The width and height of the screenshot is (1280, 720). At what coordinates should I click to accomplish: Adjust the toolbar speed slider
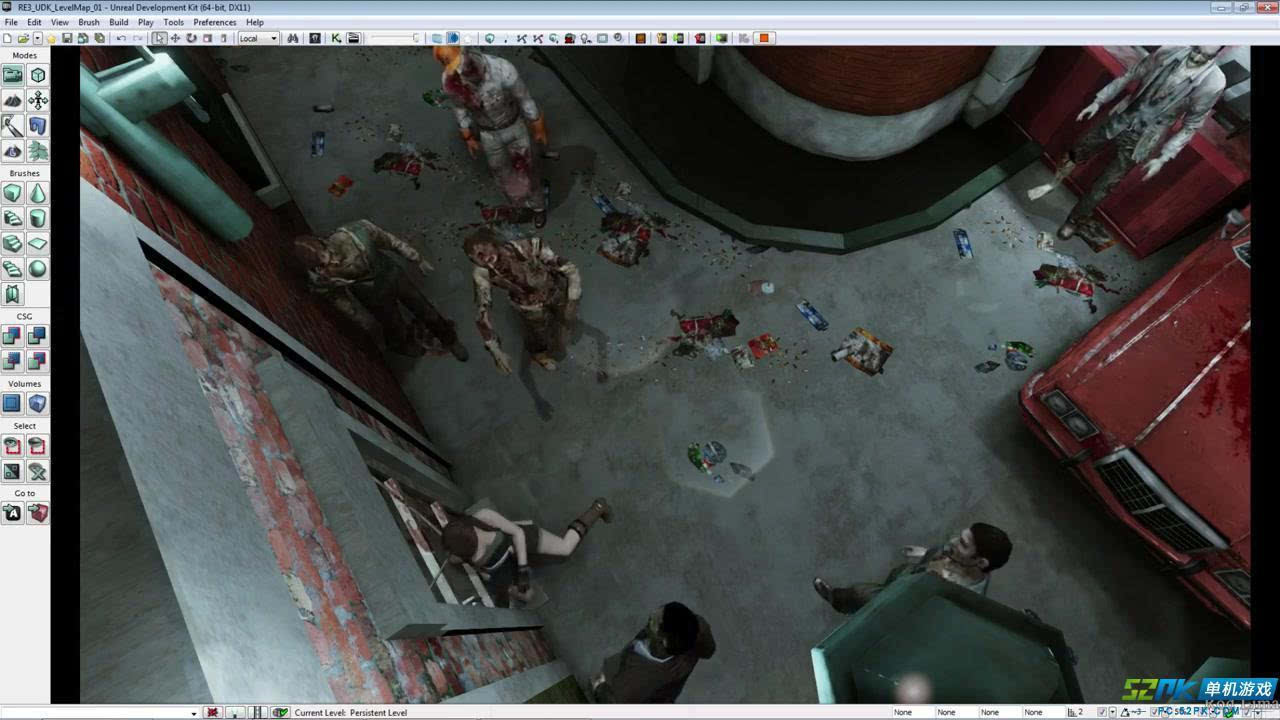coord(394,38)
